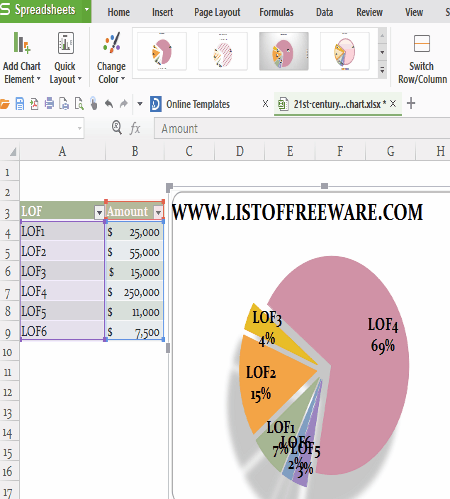The image size is (450, 499).
Task: Apply the fourth light pink chart style
Action: (x=345, y=51)
